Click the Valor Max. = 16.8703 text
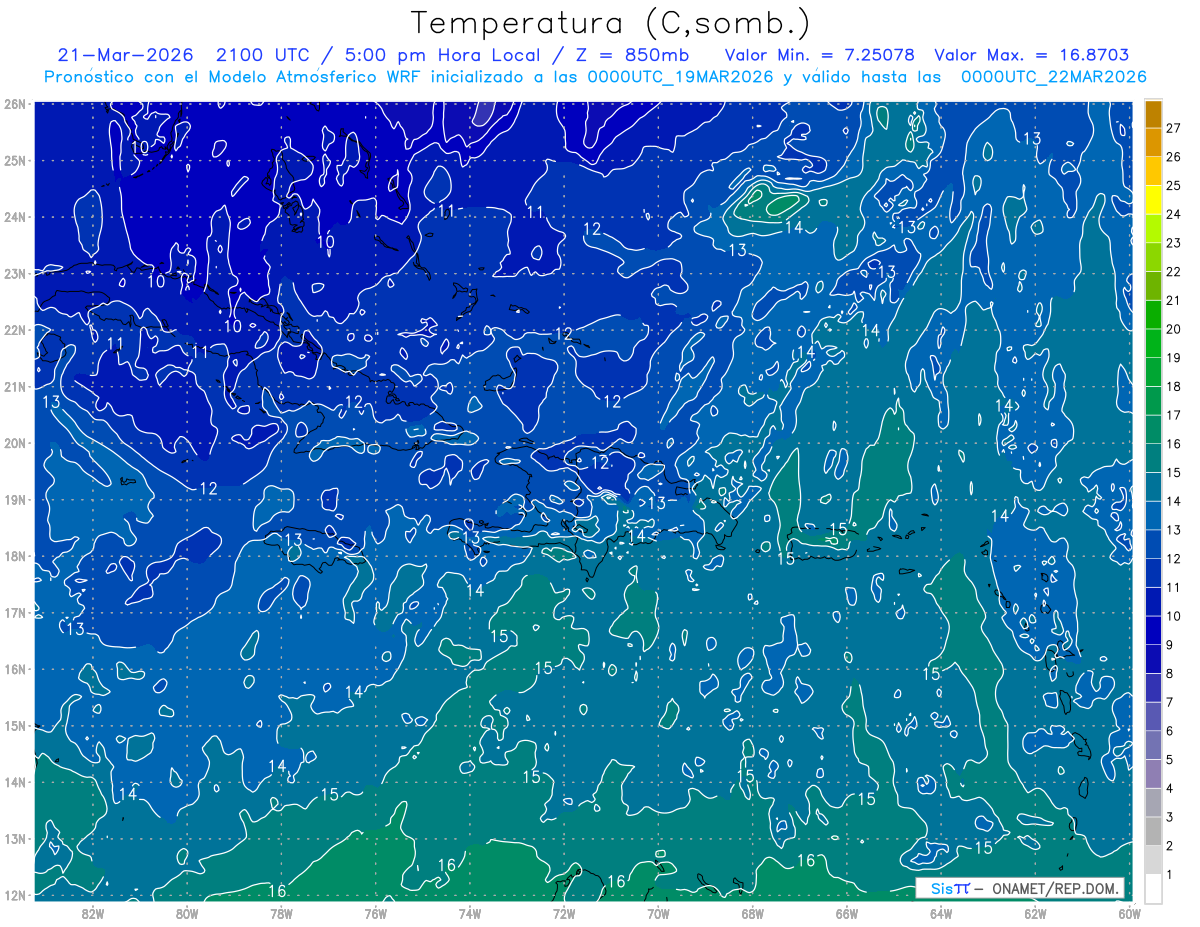 (x=1031, y=55)
